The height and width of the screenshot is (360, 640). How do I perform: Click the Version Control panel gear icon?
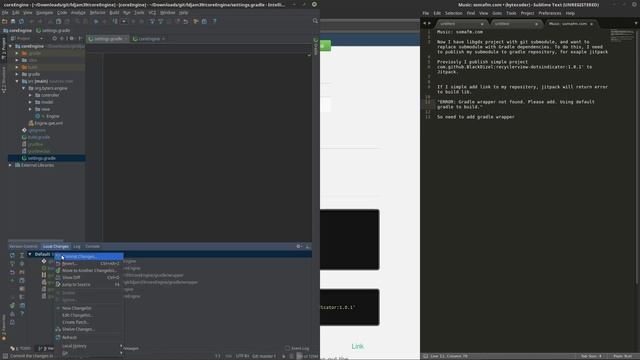(x=299, y=246)
